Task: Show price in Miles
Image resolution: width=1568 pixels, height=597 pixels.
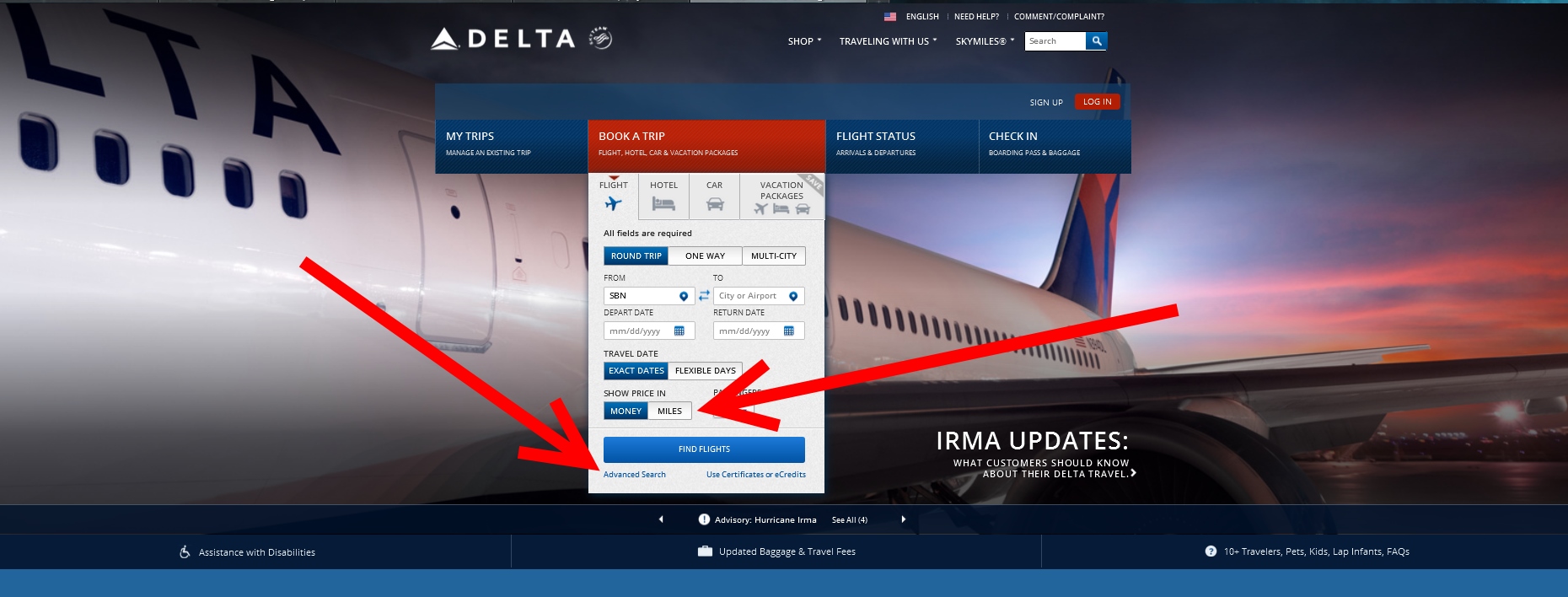Action: 670,411
